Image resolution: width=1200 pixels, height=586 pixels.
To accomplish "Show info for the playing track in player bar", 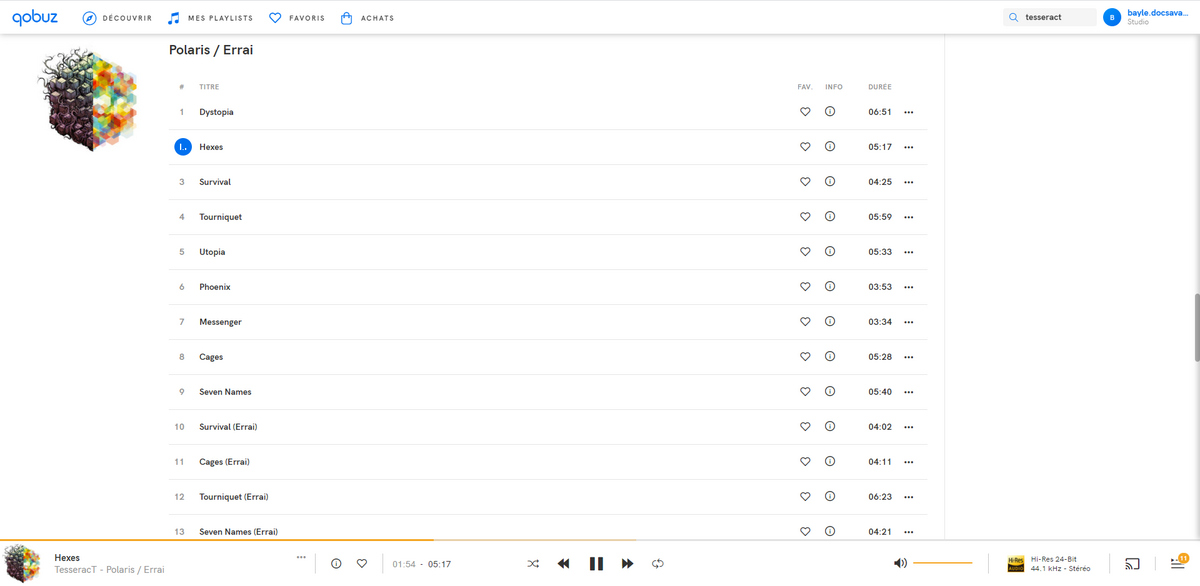I will [336, 564].
